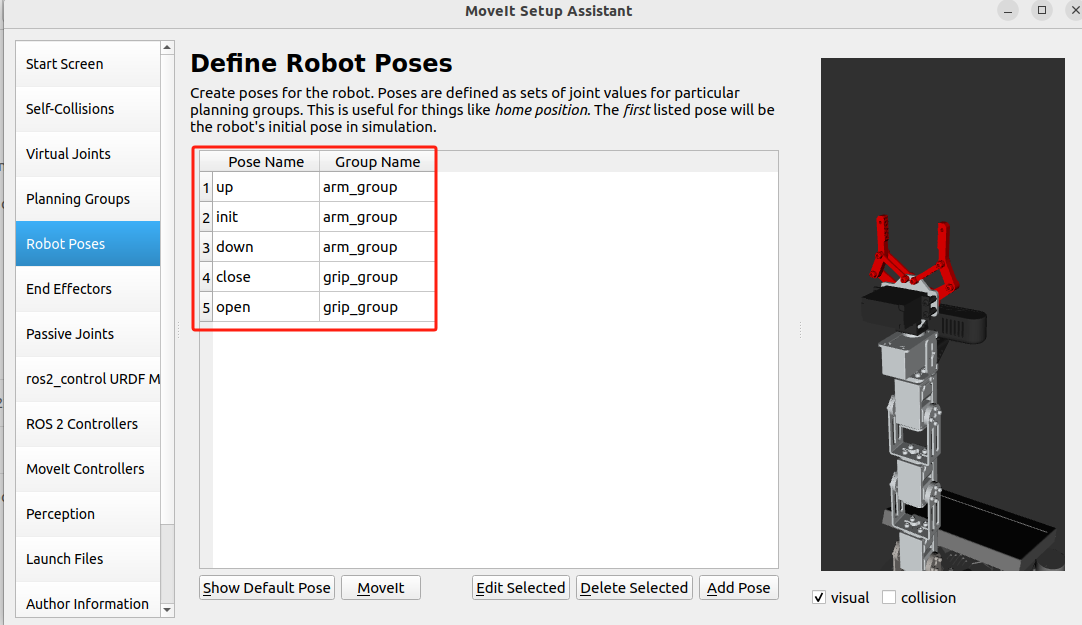Image resolution: width=1082 pixels, height=625 pixels.
Task: Minimize the MoveIt Setup Assistant window
Action: click(x=1008, y=10)
